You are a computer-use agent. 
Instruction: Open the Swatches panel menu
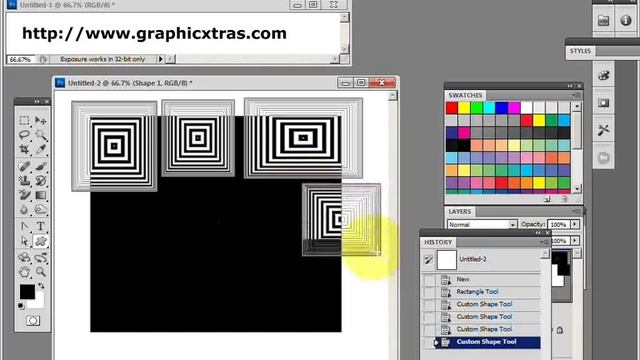(576, 96)
